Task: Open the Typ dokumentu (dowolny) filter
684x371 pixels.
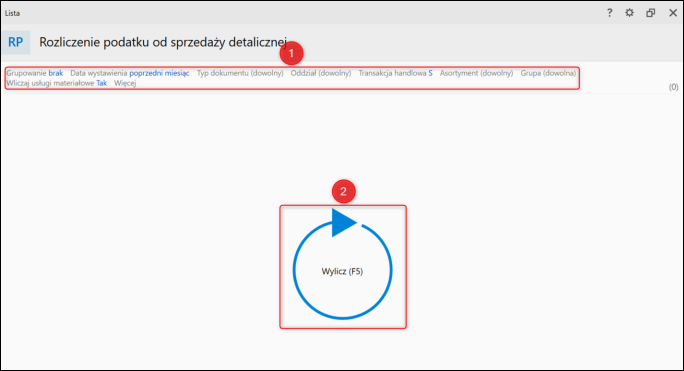Action: [240, 73]
